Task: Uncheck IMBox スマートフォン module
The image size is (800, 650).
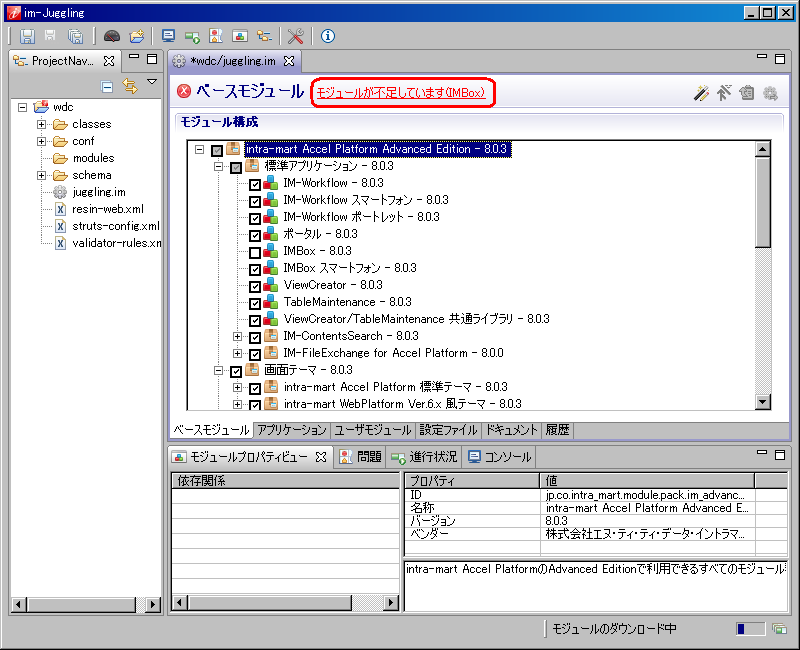Action: [x=255, y=269]
